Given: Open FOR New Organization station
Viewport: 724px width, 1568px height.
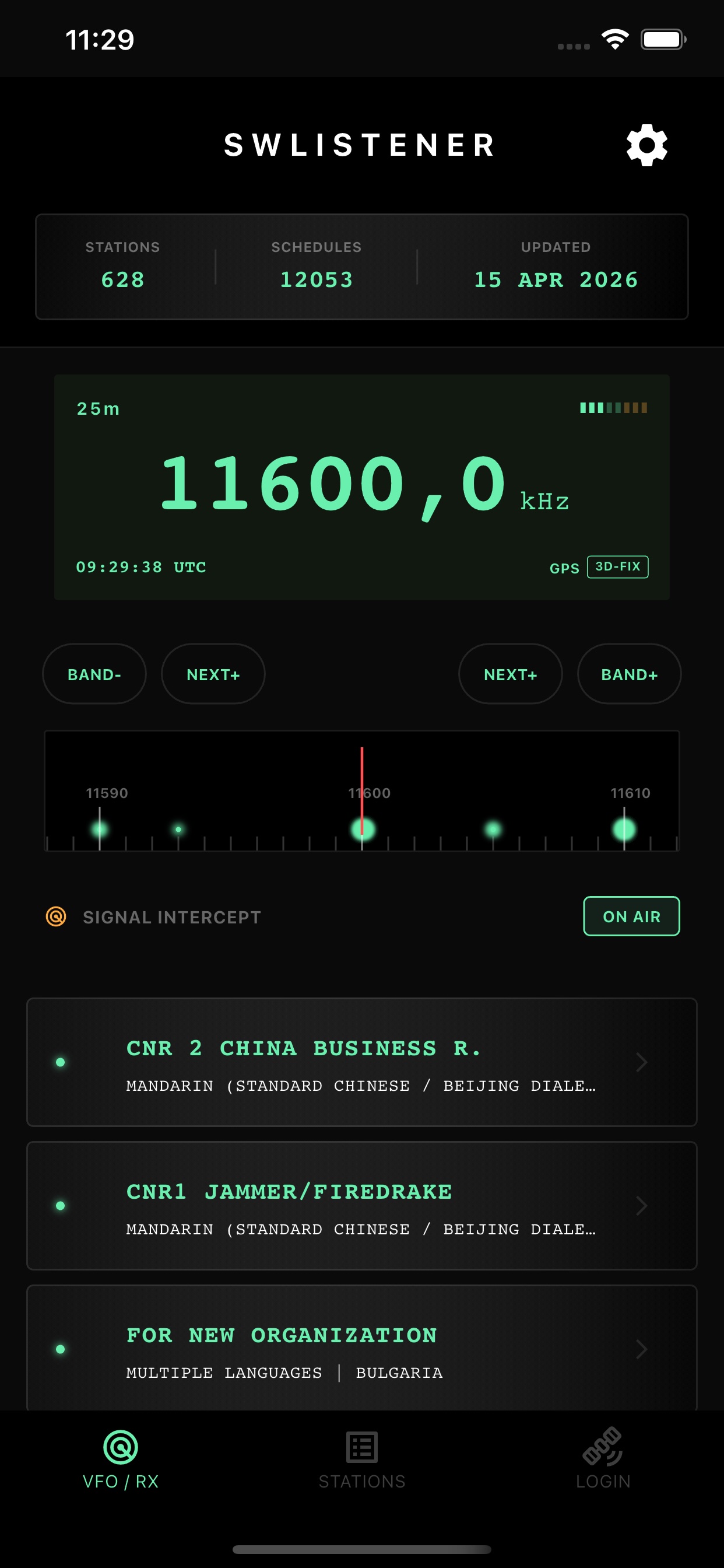Looking at the screenshot, I should [362, 1348].
